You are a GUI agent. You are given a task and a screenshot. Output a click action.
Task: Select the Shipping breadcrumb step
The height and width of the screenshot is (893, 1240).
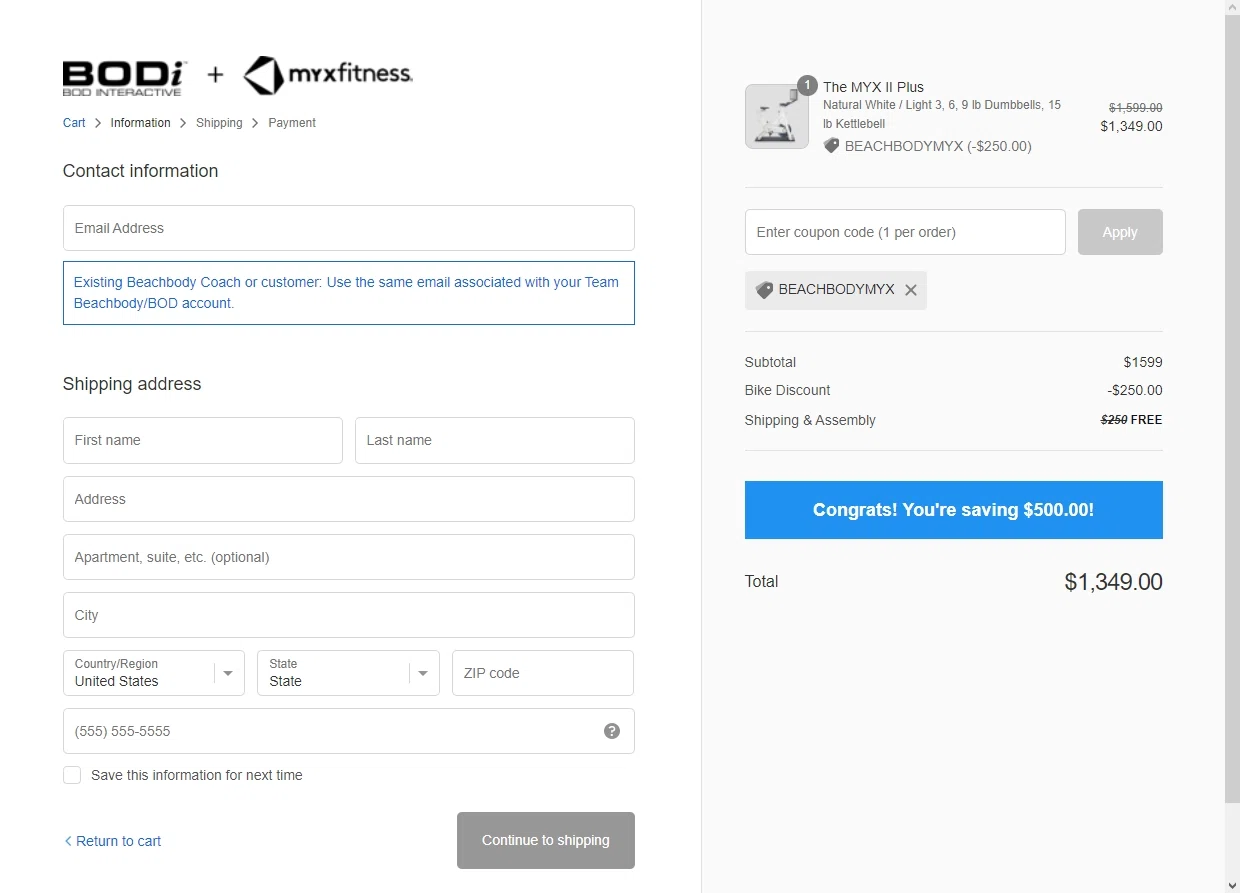pyautogui.click(x=219, y=123)
